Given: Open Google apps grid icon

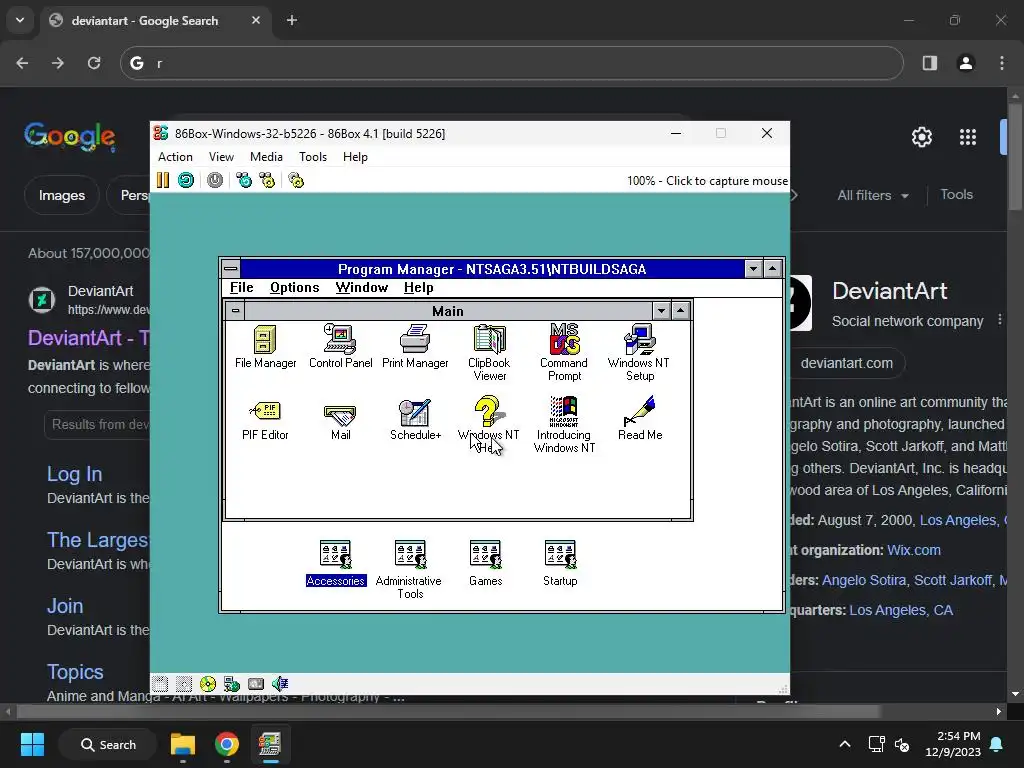Looking at the screenshot, I should [968, 137].
